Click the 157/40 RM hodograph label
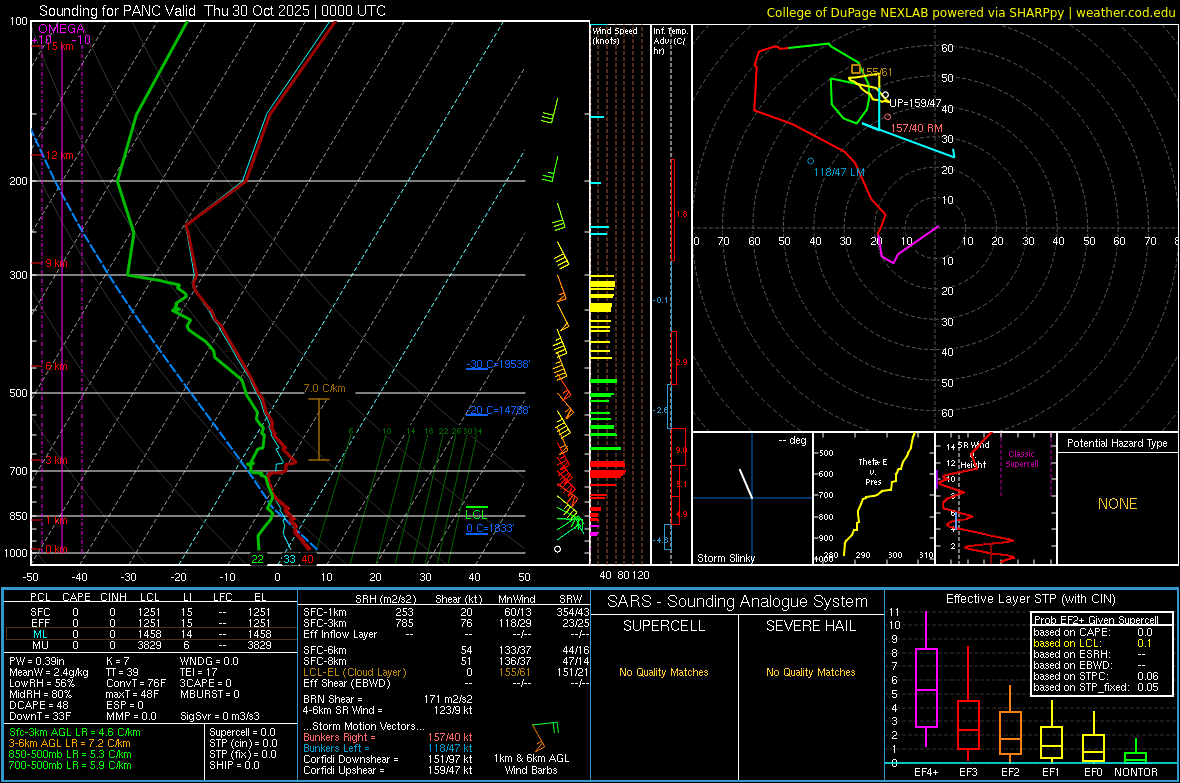This screenshot has width=1180, height=783. point(917,128)
